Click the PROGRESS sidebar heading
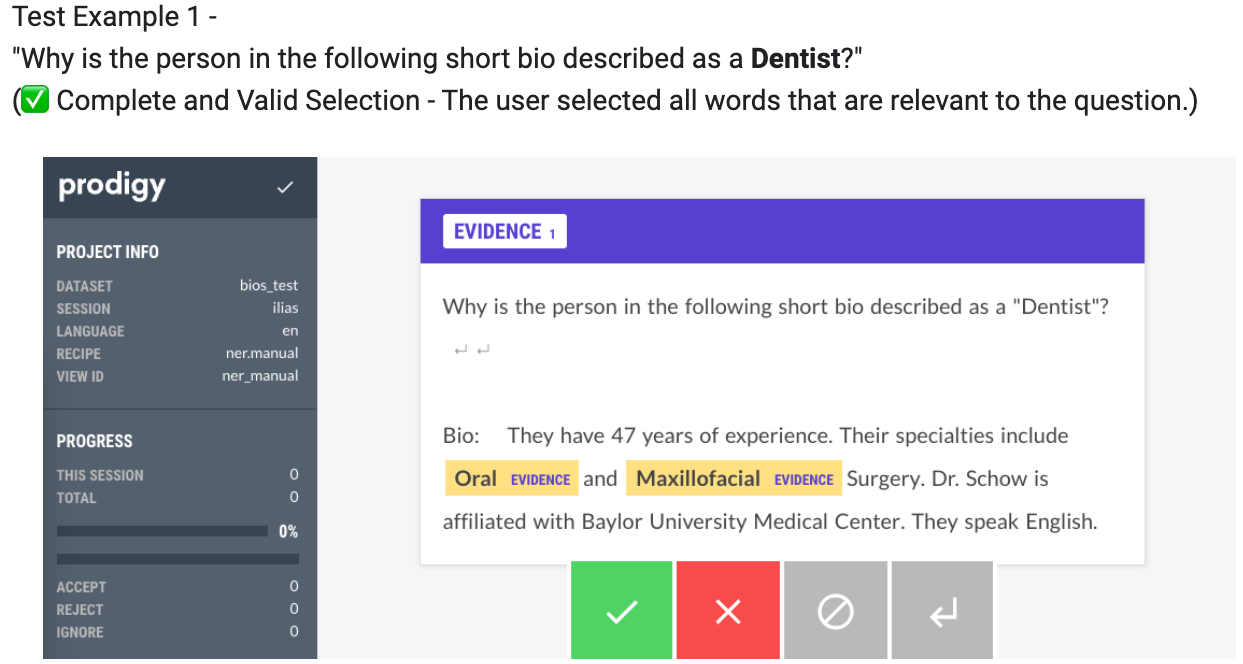Image resolution: width=1243 pixels, height=664 pixels. 94,441
